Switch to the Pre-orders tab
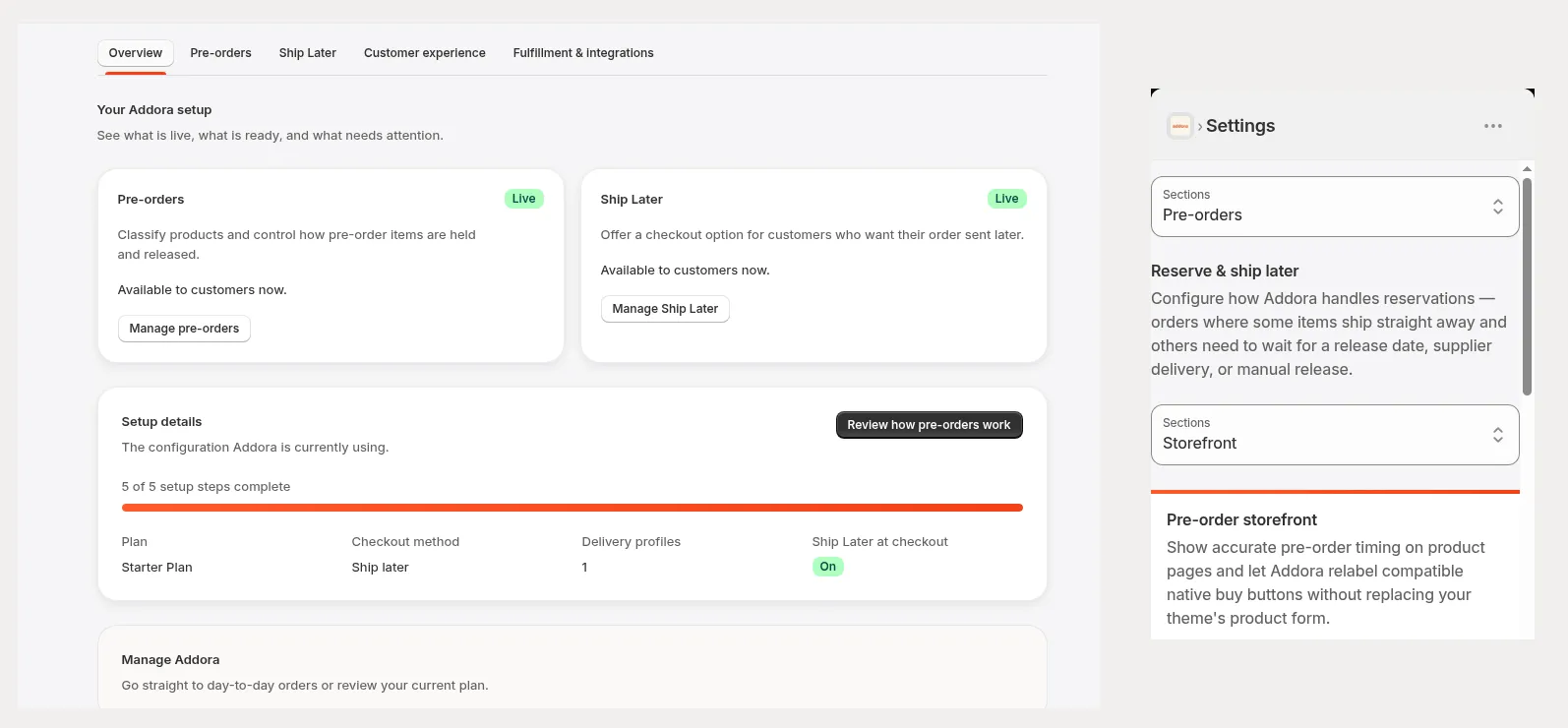 pyautogui.click(x=220, y=53)
